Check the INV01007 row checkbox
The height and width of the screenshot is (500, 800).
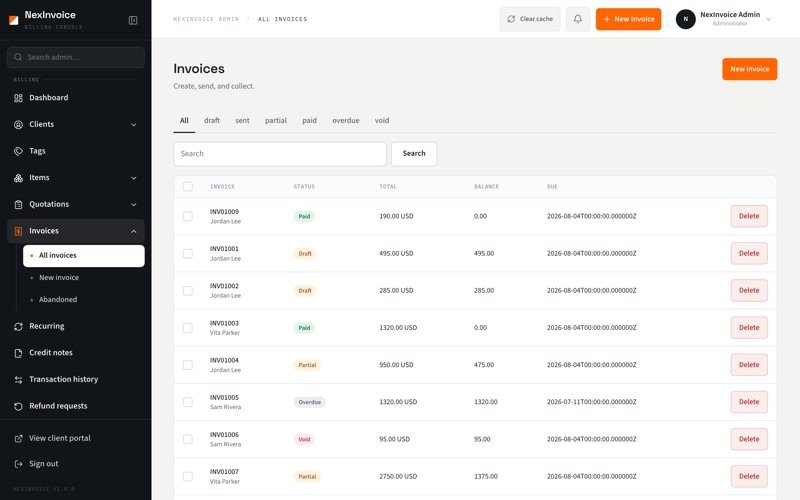188,477
